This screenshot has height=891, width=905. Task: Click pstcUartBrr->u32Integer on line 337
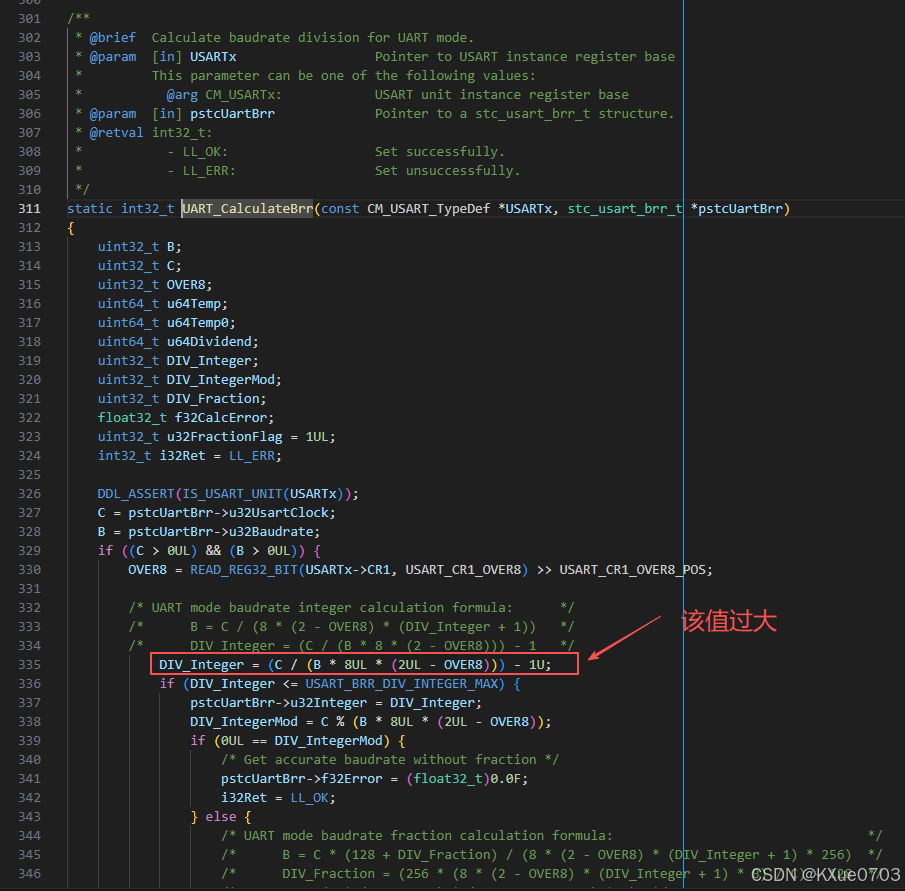pyautogui.click(x=278, y=703)
